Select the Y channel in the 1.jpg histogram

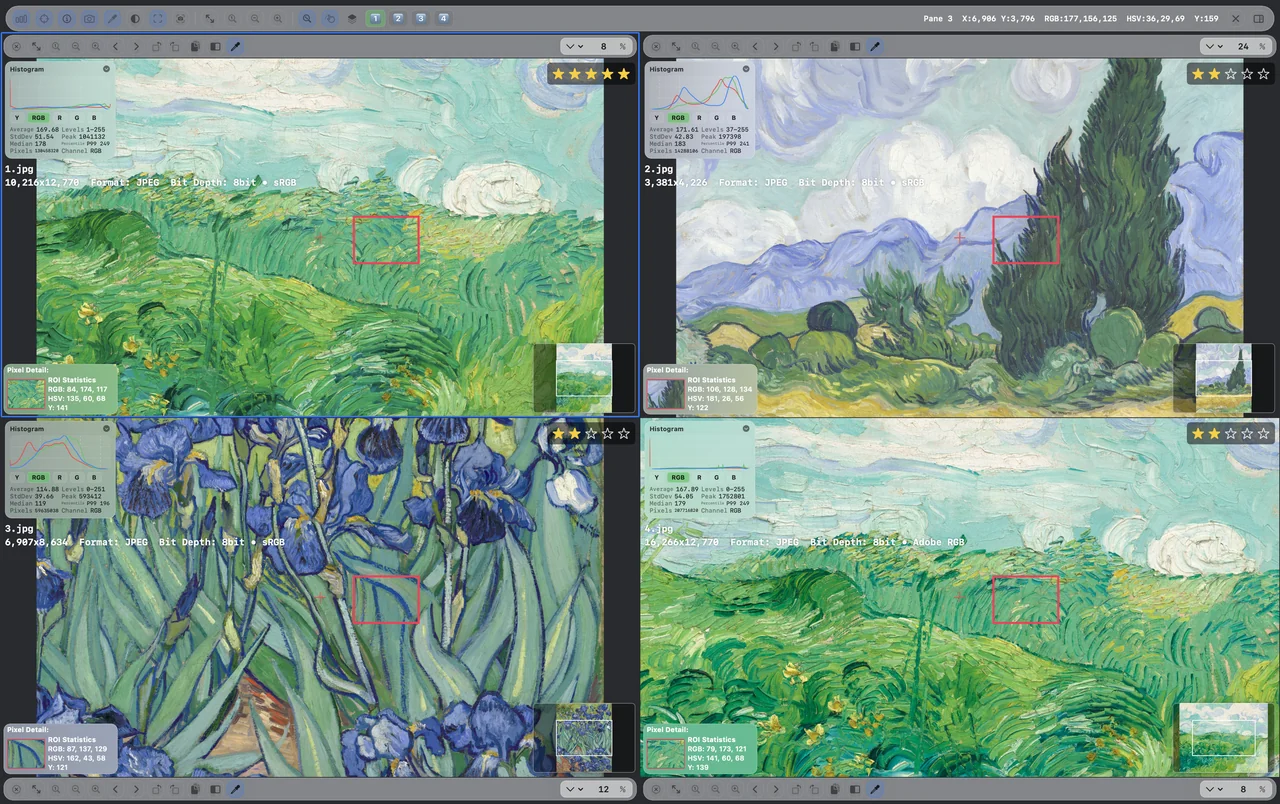tap(16, 118)
